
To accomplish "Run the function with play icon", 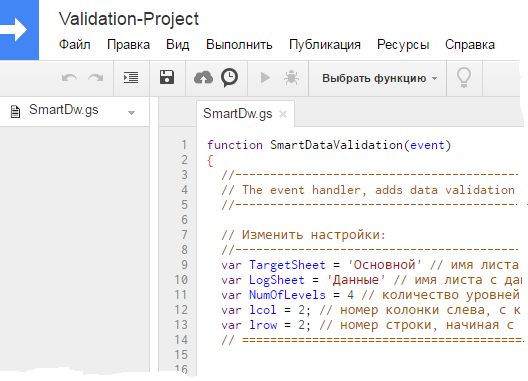I will [x=265, y=78].
